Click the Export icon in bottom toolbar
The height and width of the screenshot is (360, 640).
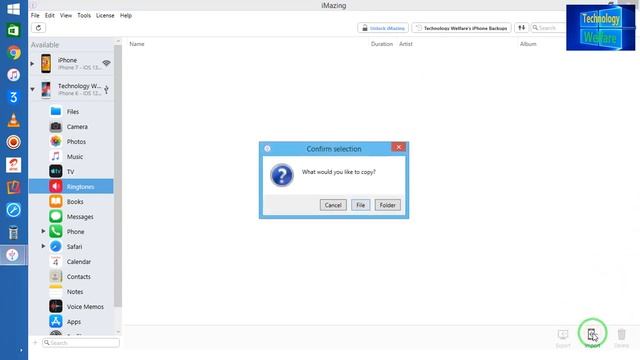[x=563, y=335]
